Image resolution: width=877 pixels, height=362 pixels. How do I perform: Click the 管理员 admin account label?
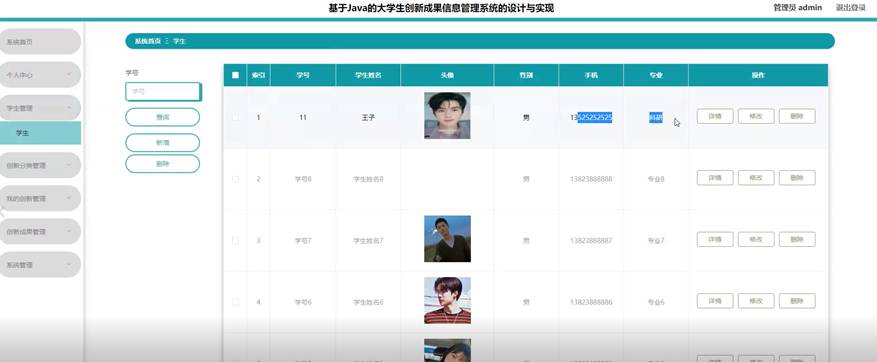tap(798, 8)
